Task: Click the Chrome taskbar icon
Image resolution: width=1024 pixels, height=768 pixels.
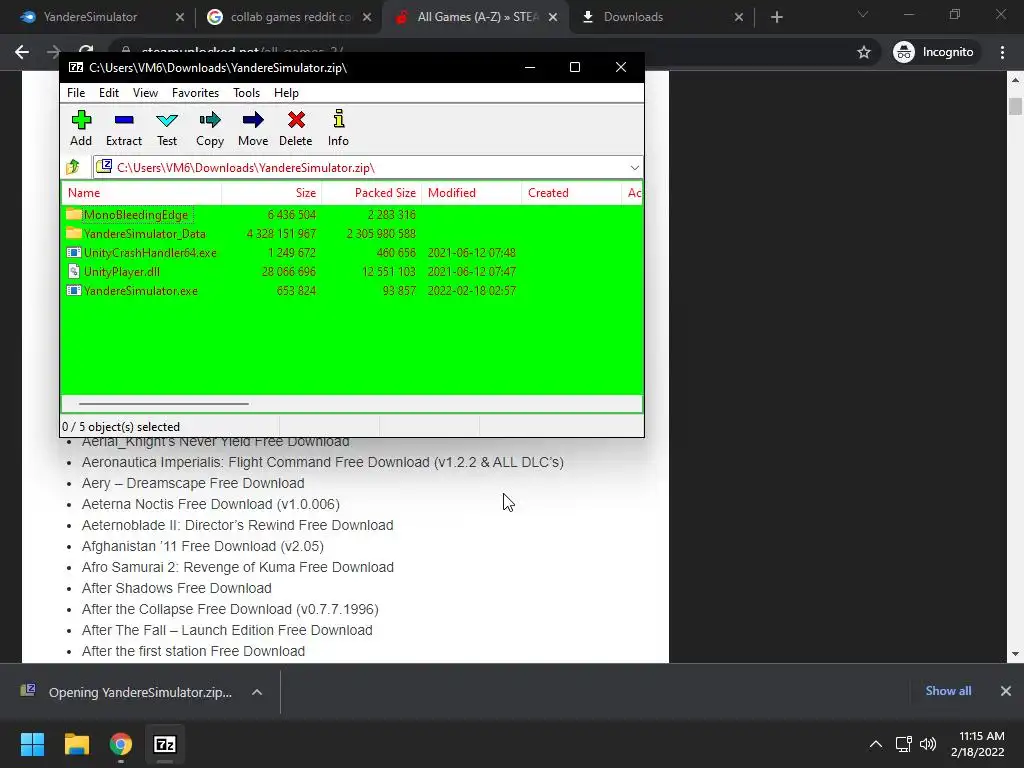Action: pyautogui.click(x=121, y=744)
